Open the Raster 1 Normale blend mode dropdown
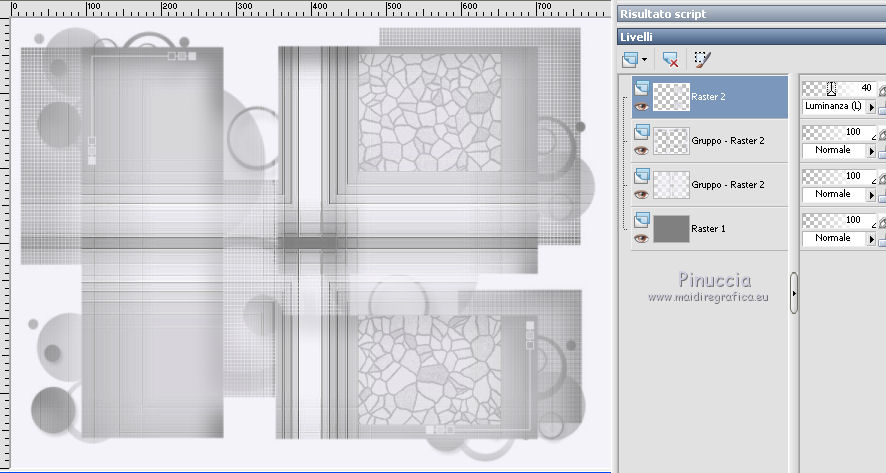The height and width of the screenshot is (473, 886). click(x=871, y=239)
